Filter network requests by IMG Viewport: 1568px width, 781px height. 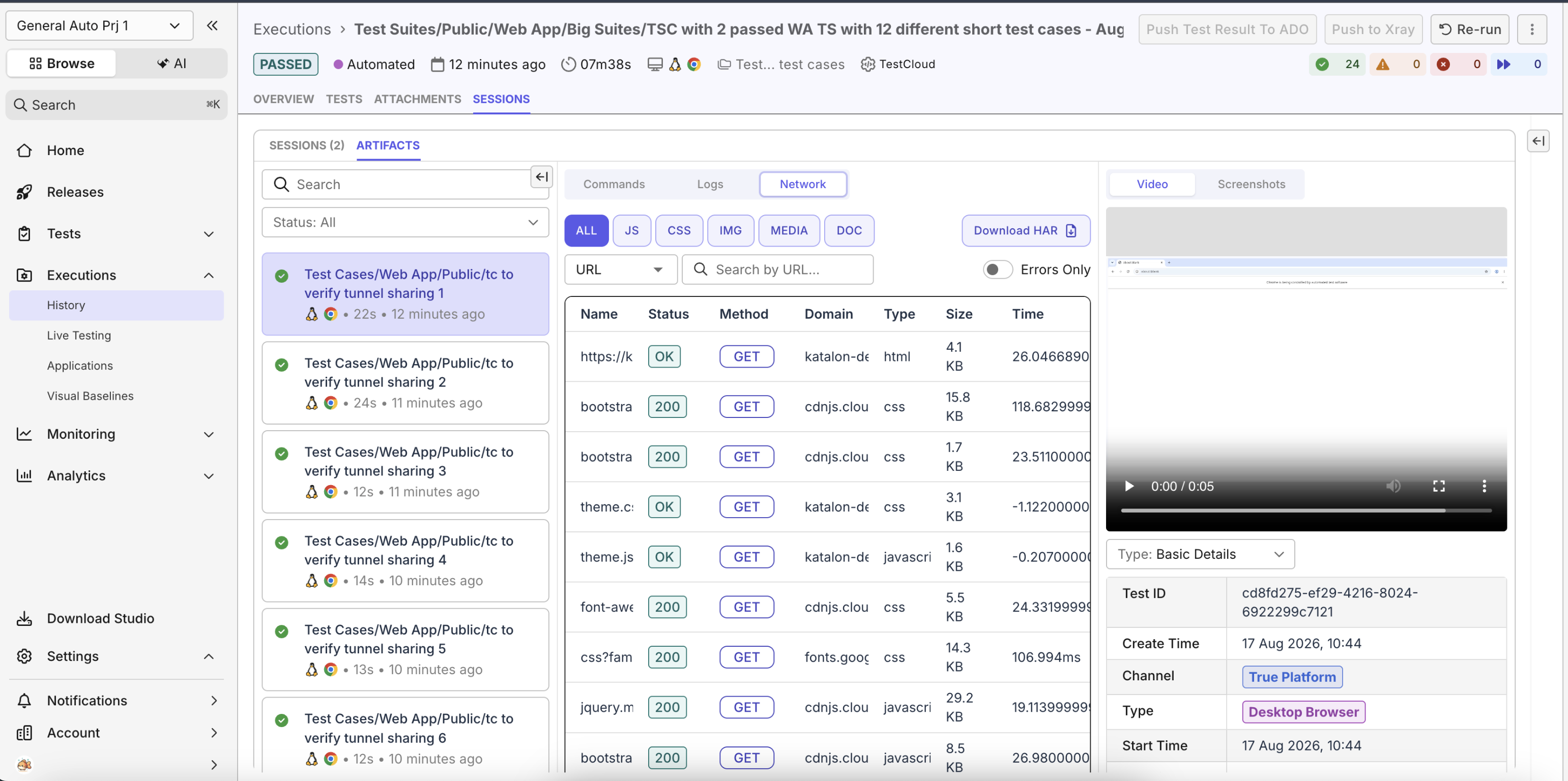(x=730, y=230)
